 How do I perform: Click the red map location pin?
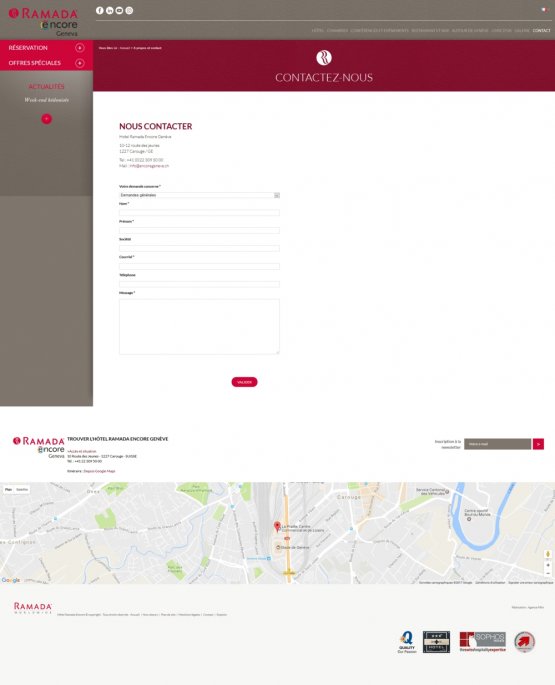pyautogui.click(x=277, y=526)
